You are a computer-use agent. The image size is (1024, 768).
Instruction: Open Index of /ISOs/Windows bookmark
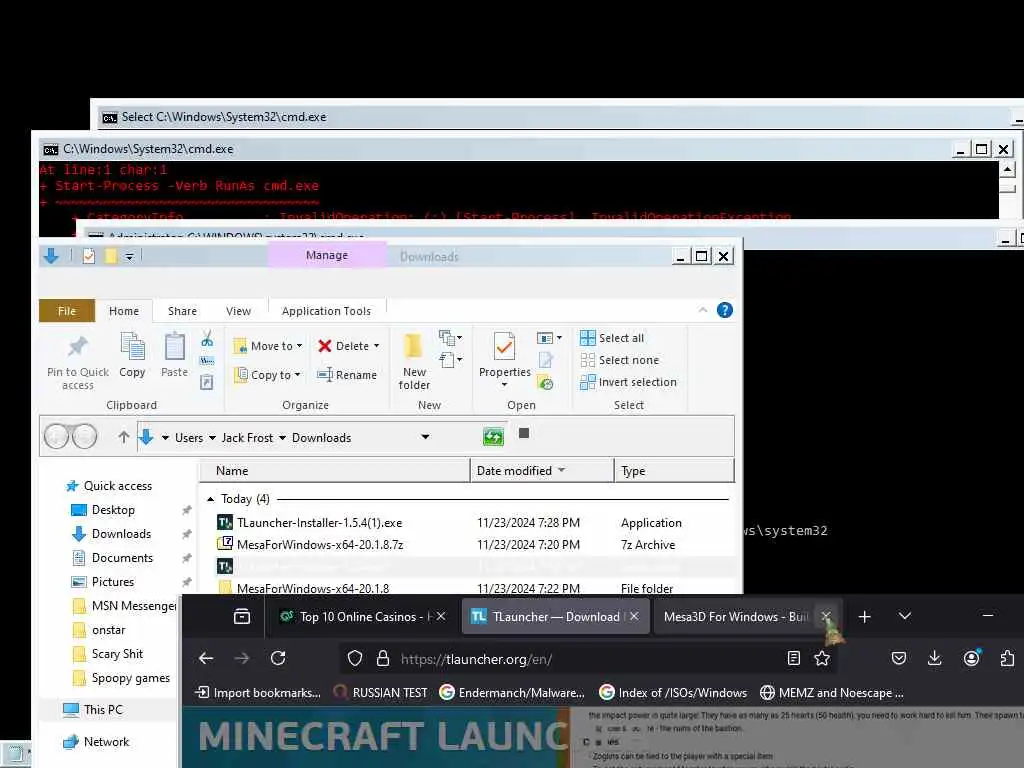tap(673, 692)
